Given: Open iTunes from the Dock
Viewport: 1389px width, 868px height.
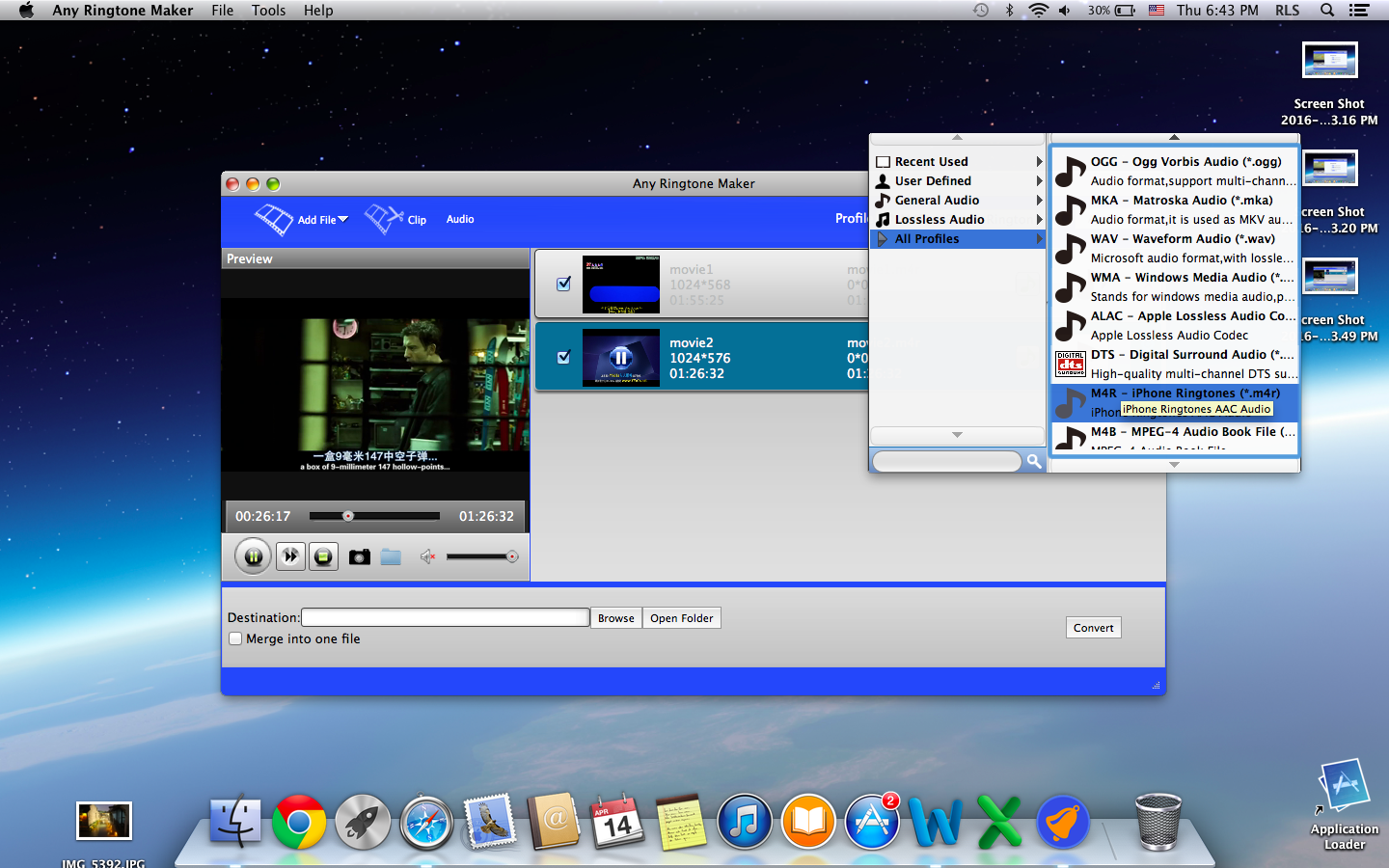Looking at the screenshot, I should coord(745,823).
